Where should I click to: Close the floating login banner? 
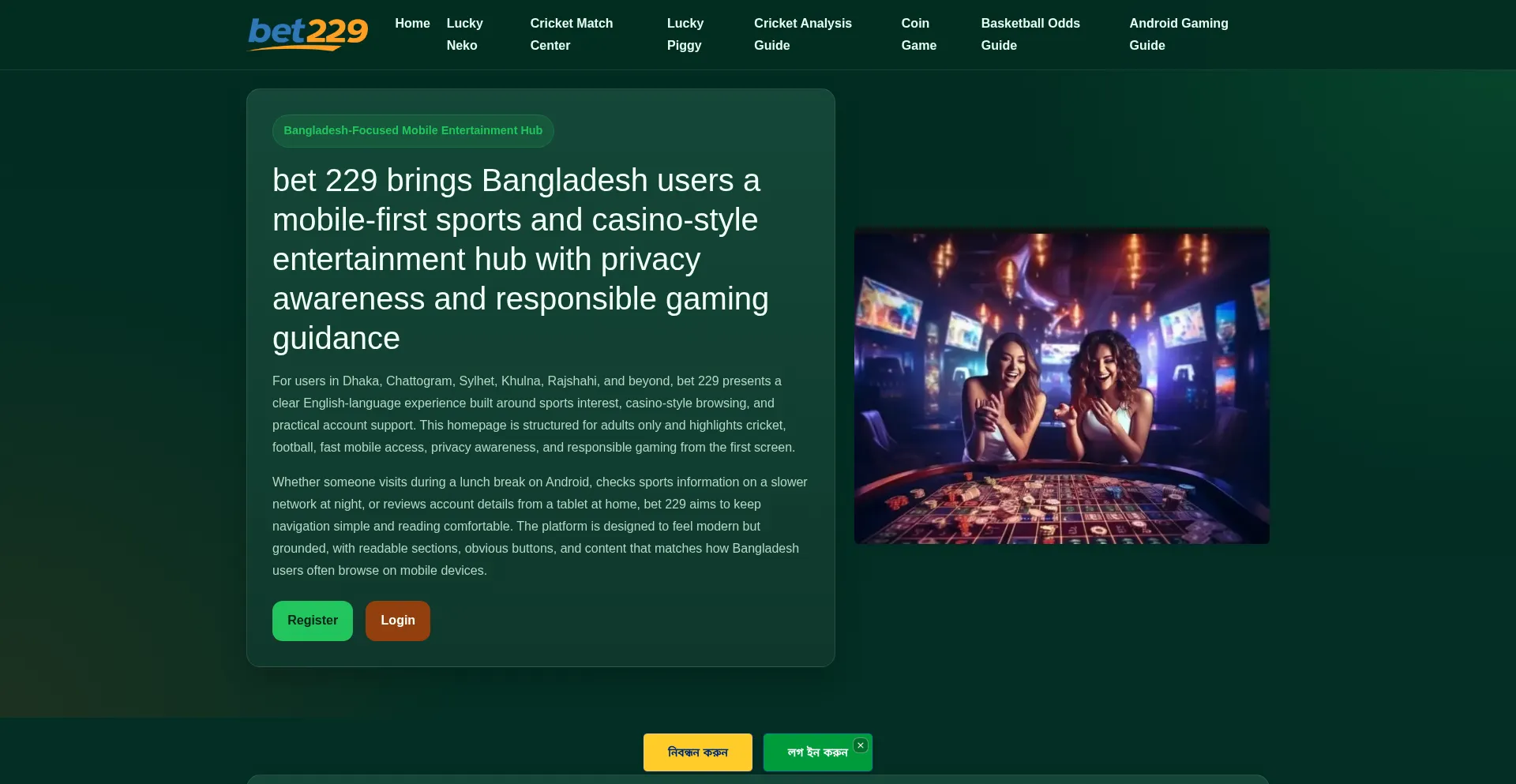click(861, 745)
